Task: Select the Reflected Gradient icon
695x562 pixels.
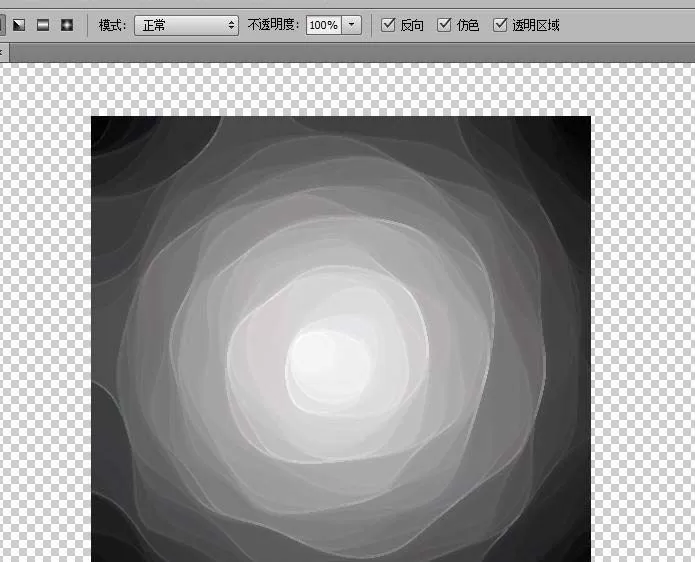Action: 43,25
